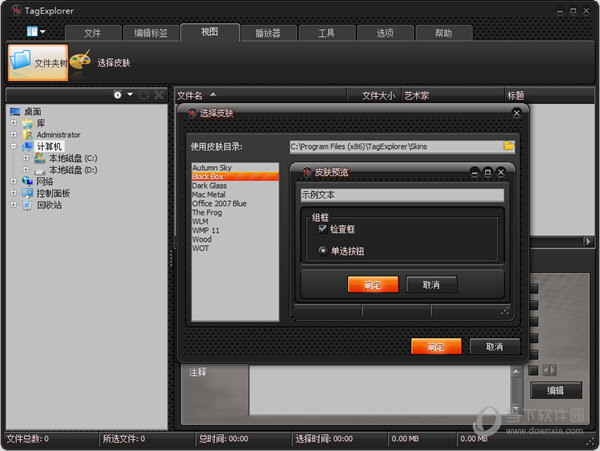Viewport: 600px width, 451px height.
Task: Open the 选项 tab
Action: [x=385, y=33]
